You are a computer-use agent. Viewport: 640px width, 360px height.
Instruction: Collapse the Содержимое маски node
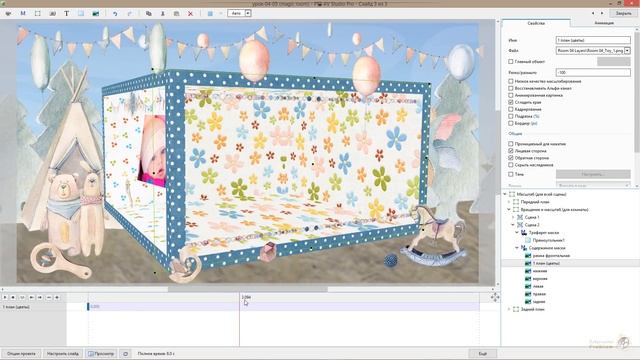tap(517, 248)
